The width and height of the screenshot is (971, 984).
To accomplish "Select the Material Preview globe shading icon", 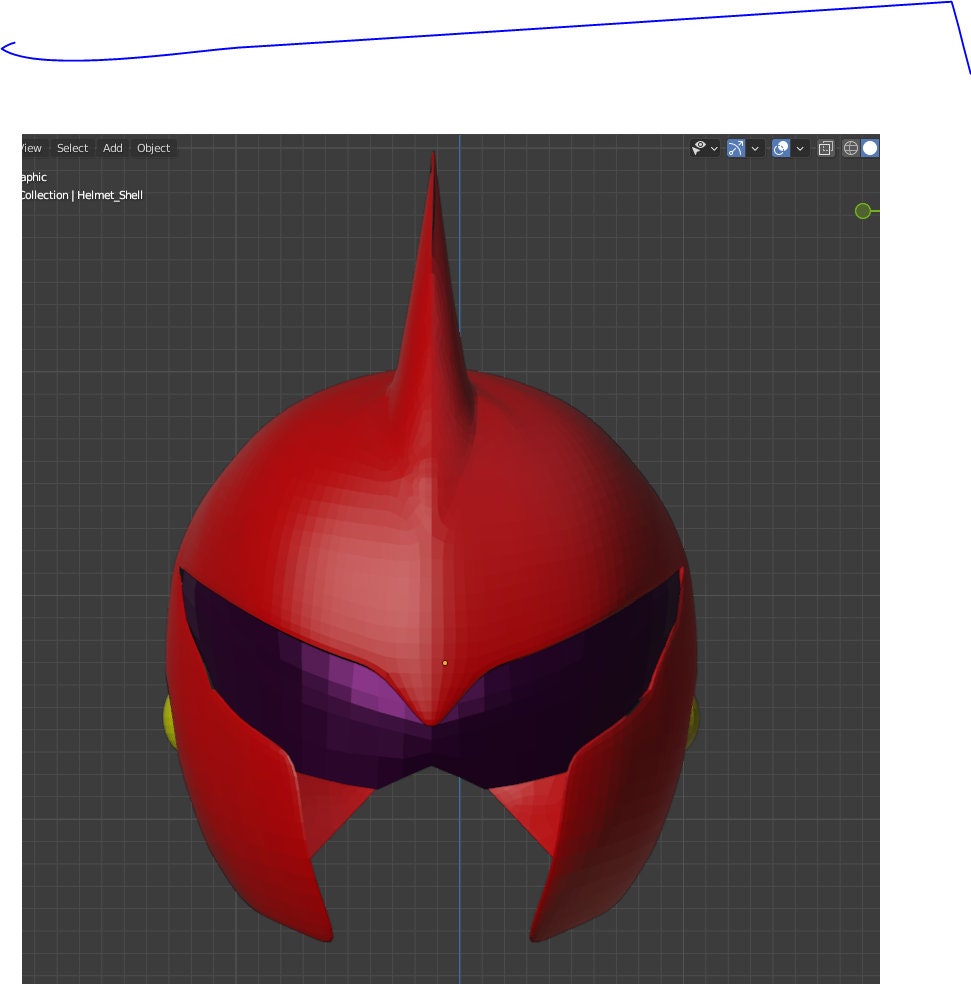I will click(x=851, y=148).
